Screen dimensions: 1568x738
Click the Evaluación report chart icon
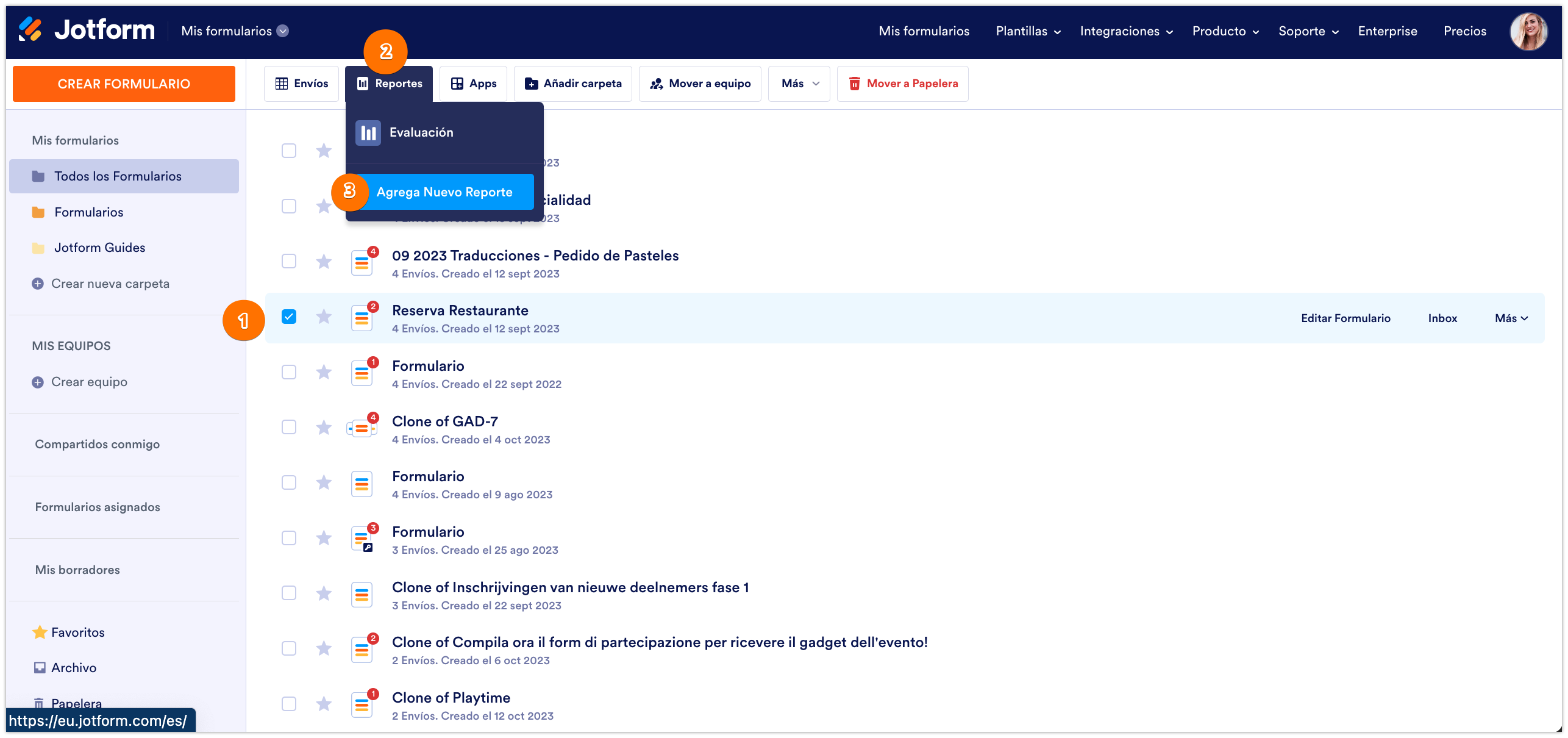[368, 133]
